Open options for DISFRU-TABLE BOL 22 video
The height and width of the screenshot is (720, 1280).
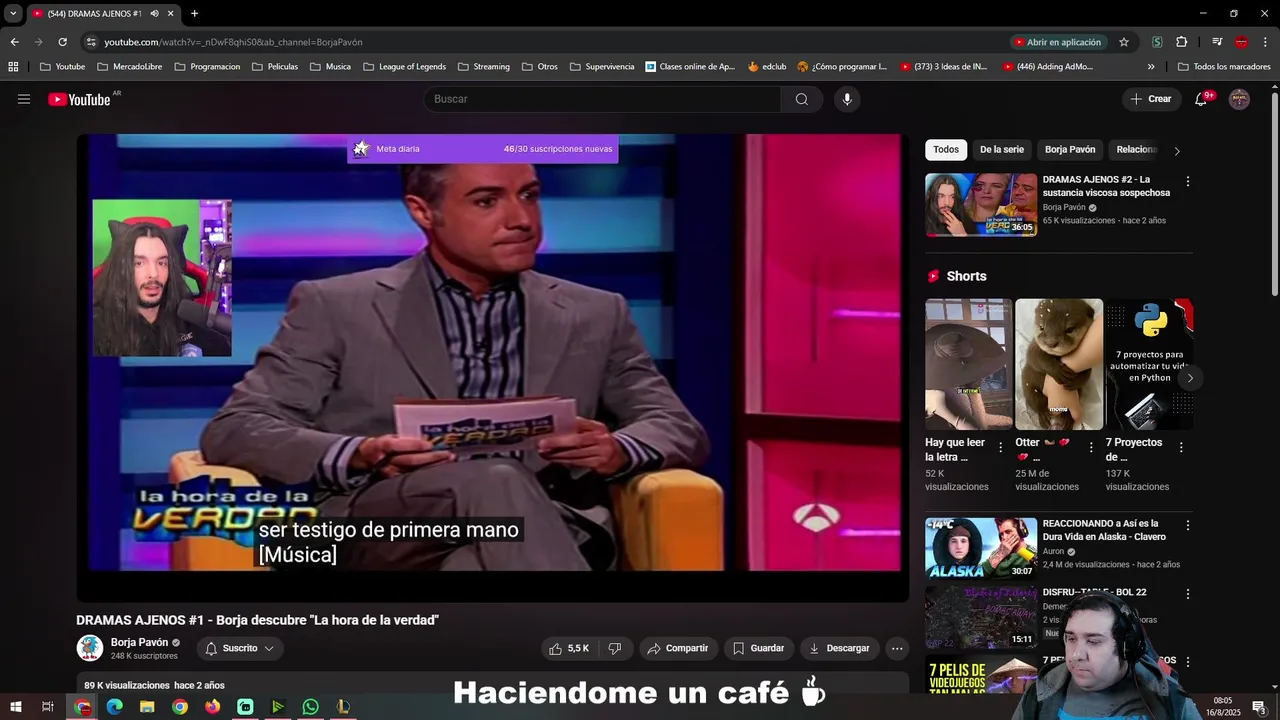click(x=1188, y=594)
